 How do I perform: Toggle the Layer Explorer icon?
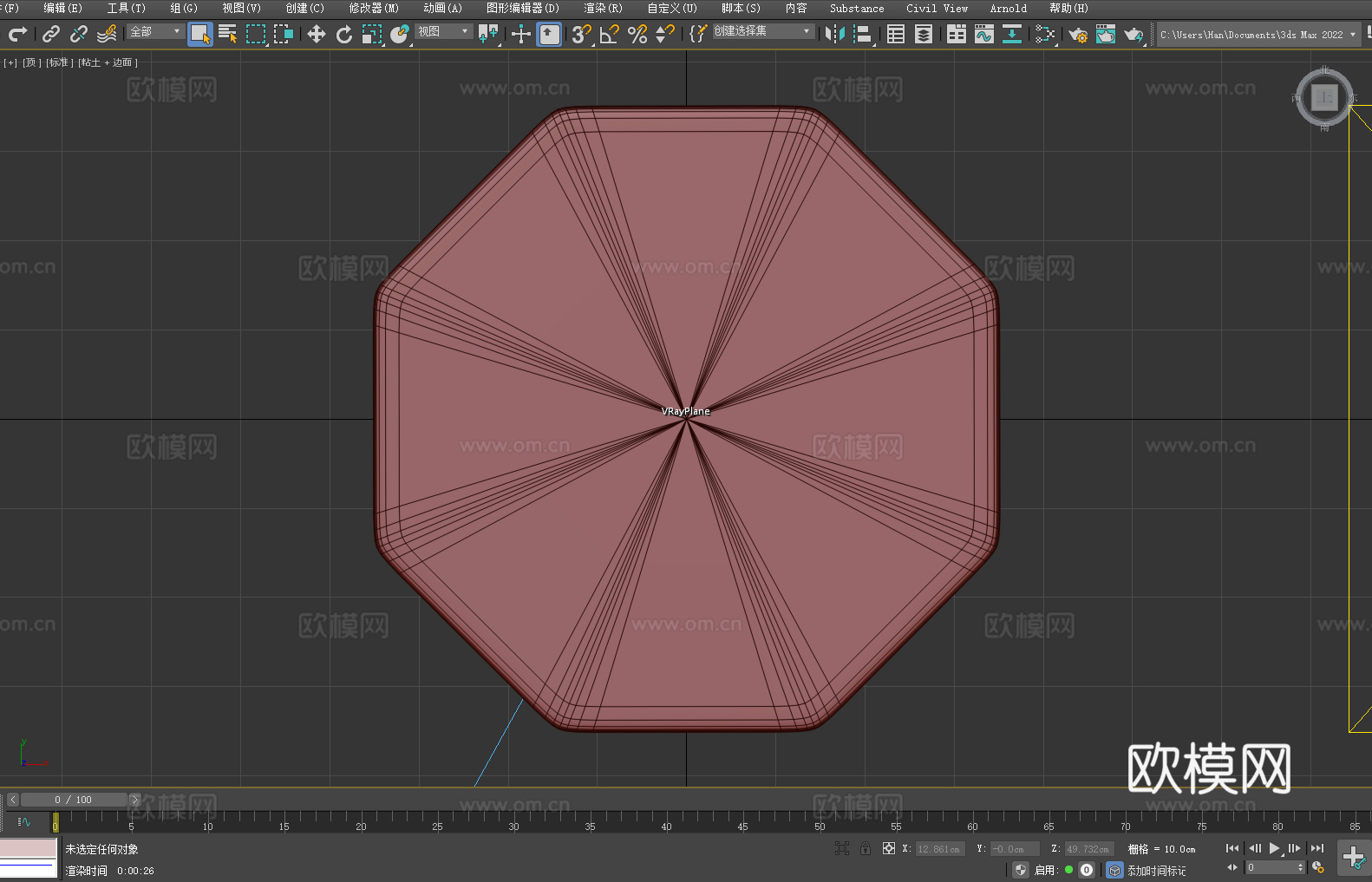(924, 34)
